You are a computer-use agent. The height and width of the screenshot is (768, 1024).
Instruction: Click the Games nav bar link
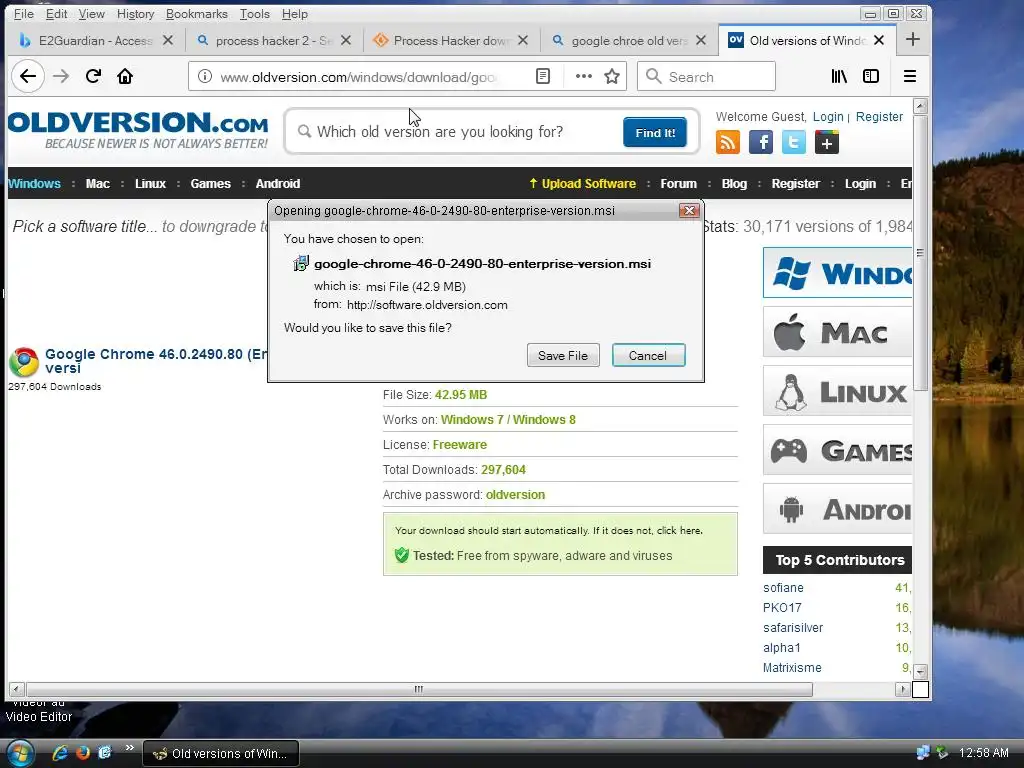coord(210,184)
